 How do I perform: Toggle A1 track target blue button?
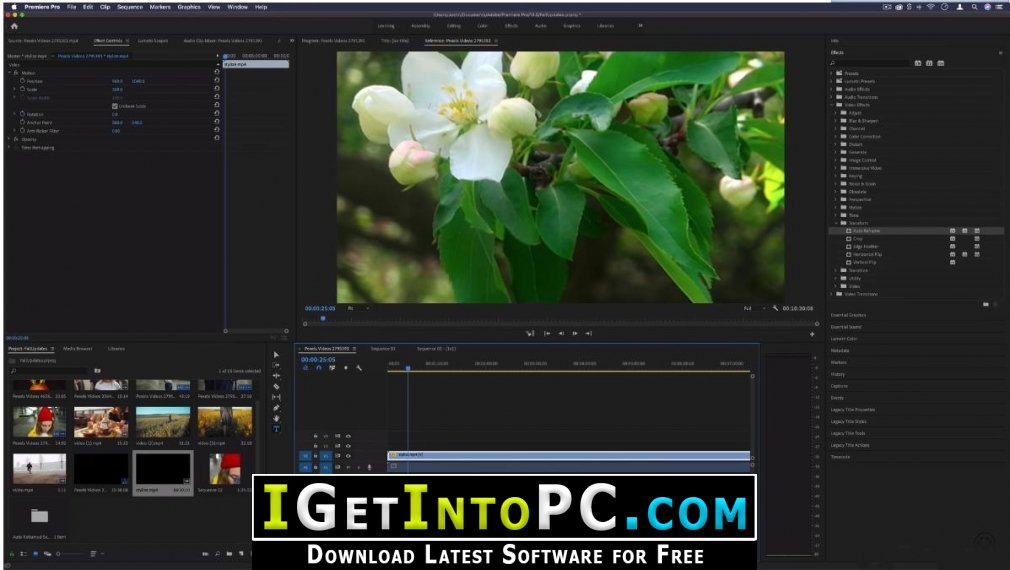pyautogui.click(x=326, y=467)
